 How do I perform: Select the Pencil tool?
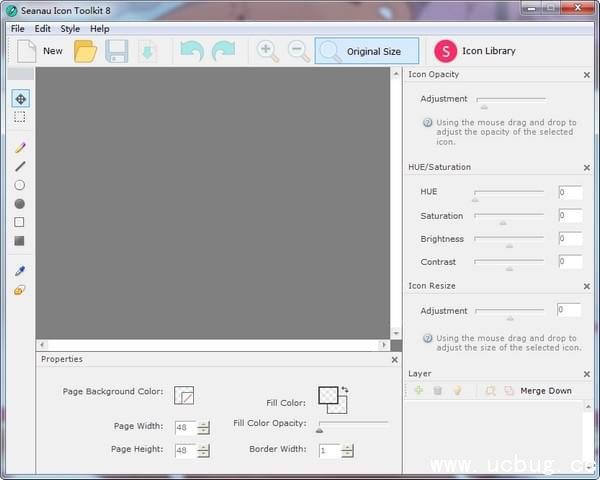(x=20, y=147)
